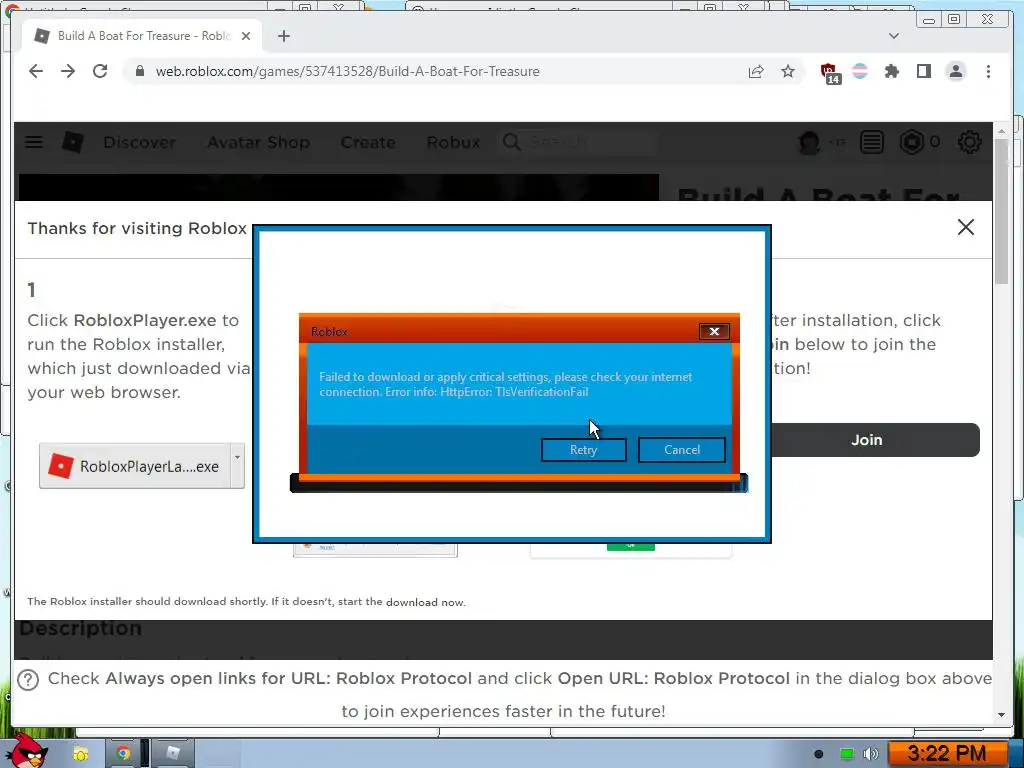Open the Robux balance hexagon icon
The height and width of the screenshot is (768, 1024).
click(912, 142)
